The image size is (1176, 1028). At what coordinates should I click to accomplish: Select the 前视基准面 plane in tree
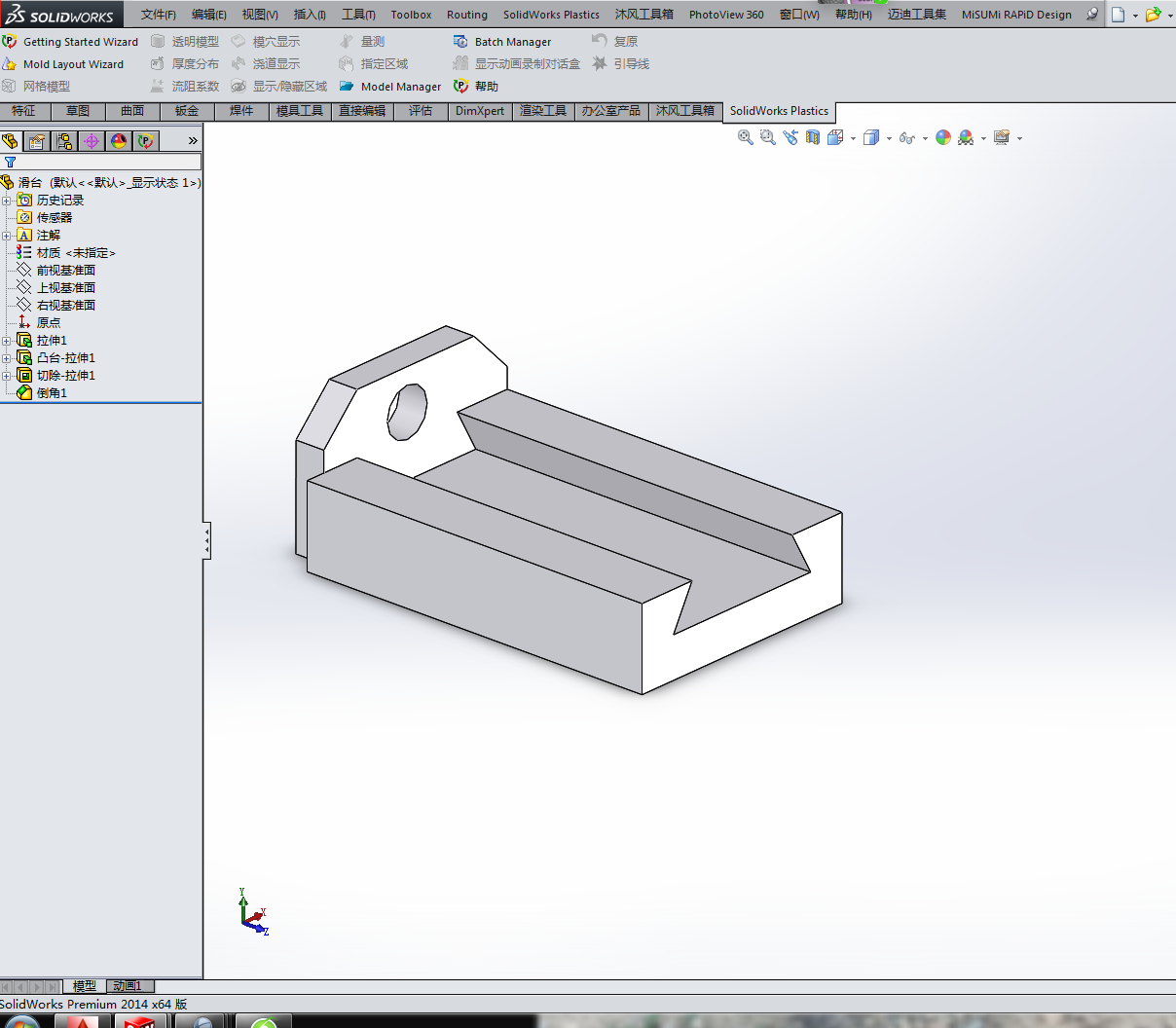click(56, 271)
